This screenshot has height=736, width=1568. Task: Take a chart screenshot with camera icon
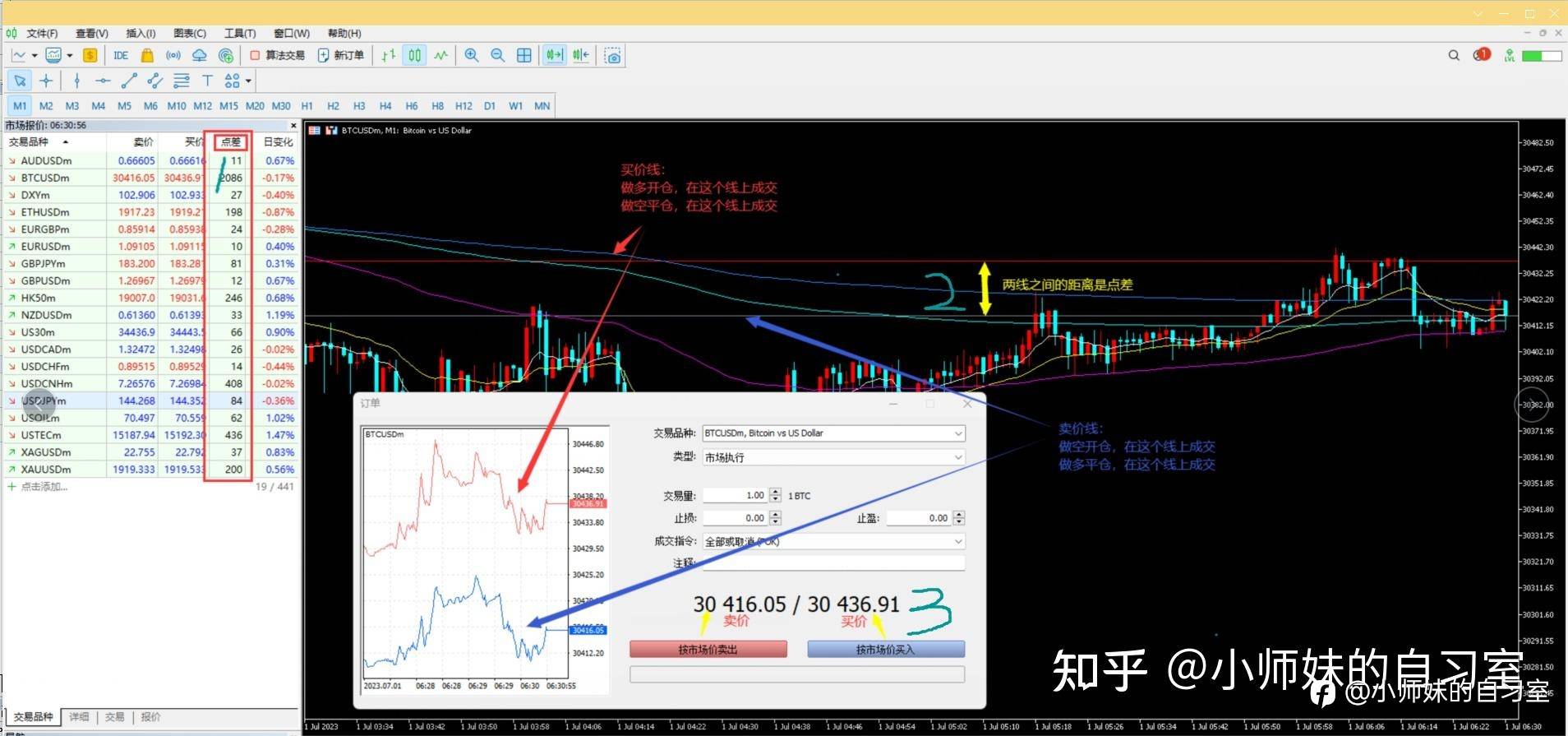pos(612,55)
